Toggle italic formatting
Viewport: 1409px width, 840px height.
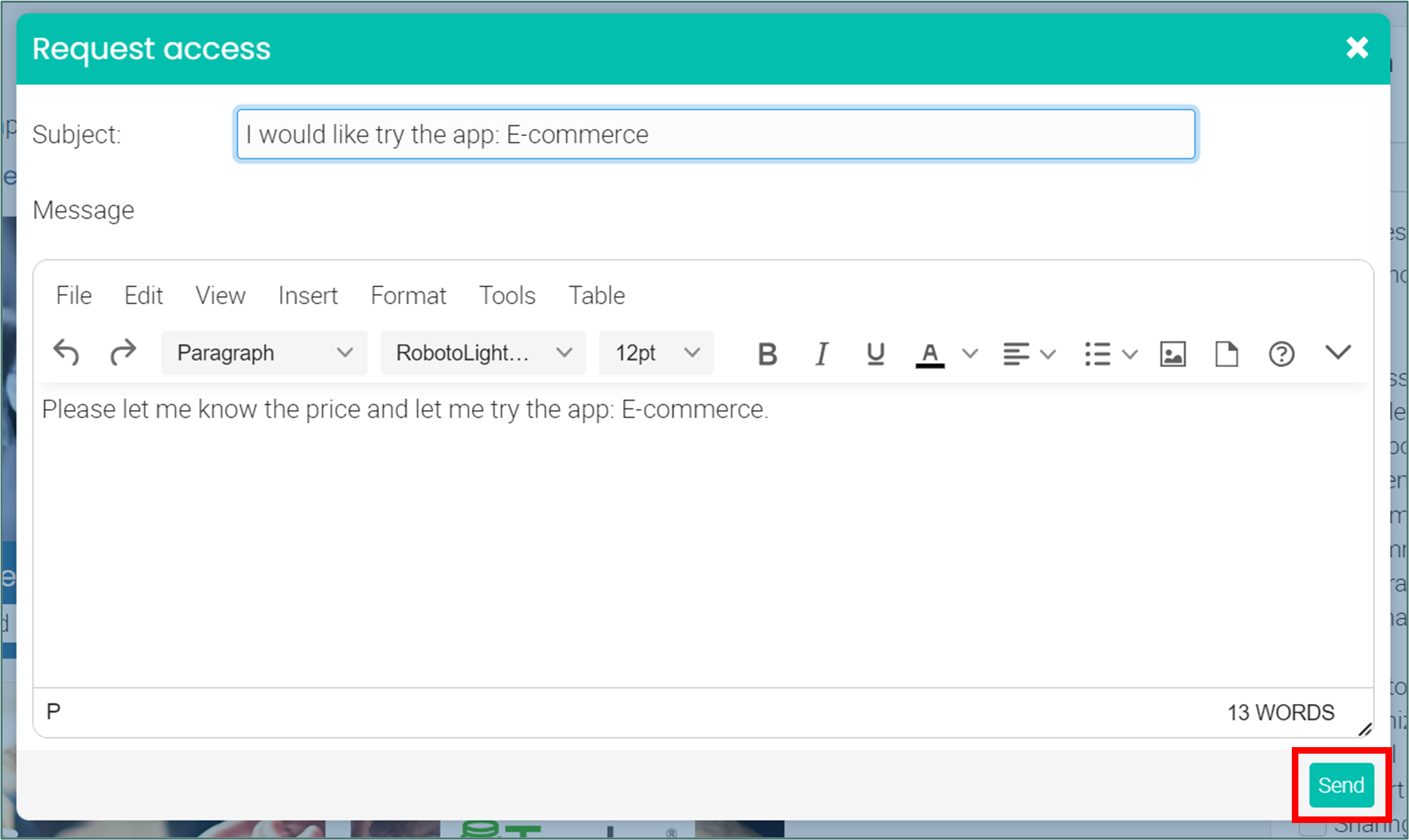coord(821,354)
